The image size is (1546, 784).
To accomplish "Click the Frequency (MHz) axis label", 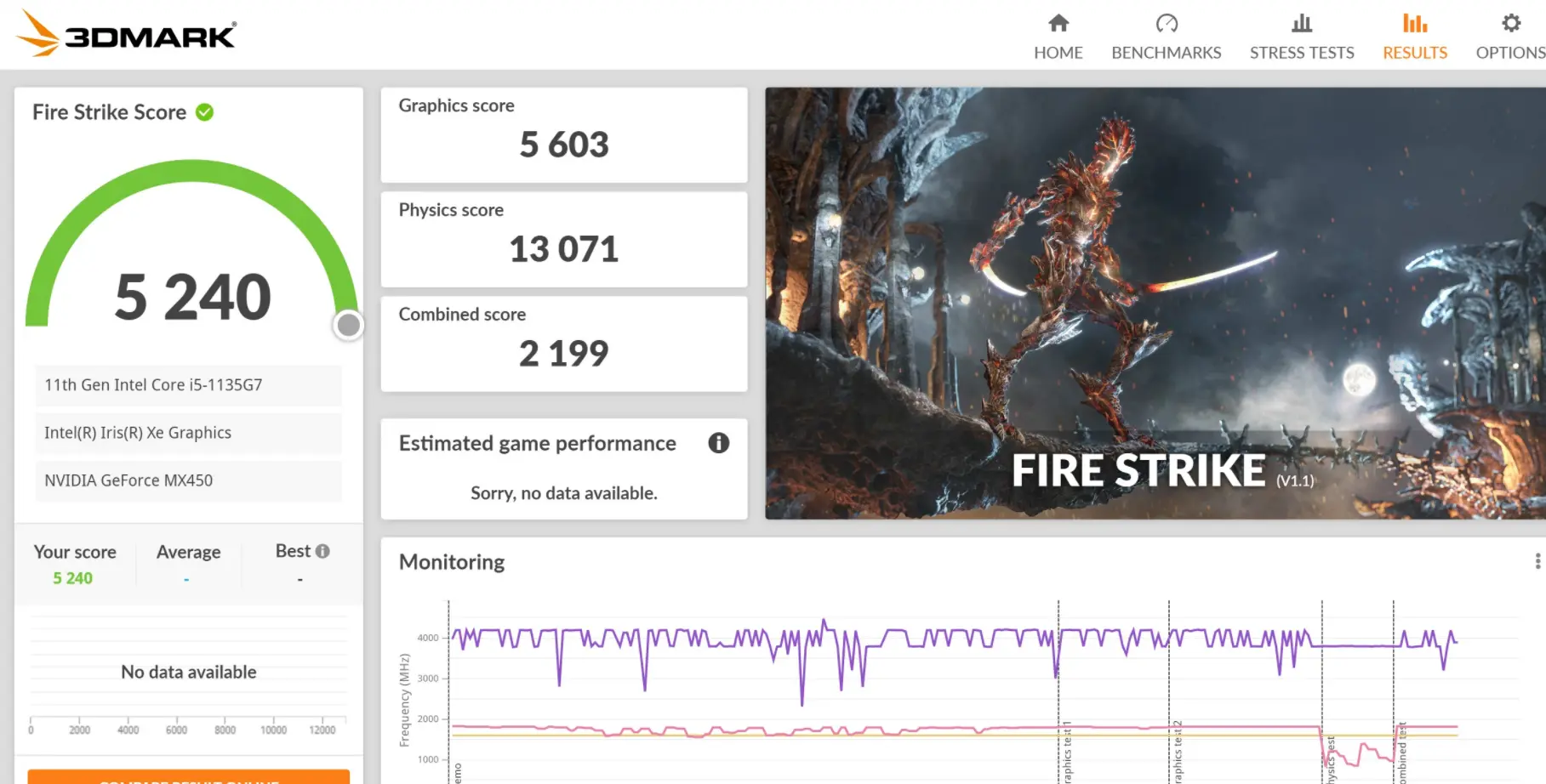I will pyautogui.click(x=405, y=700).
